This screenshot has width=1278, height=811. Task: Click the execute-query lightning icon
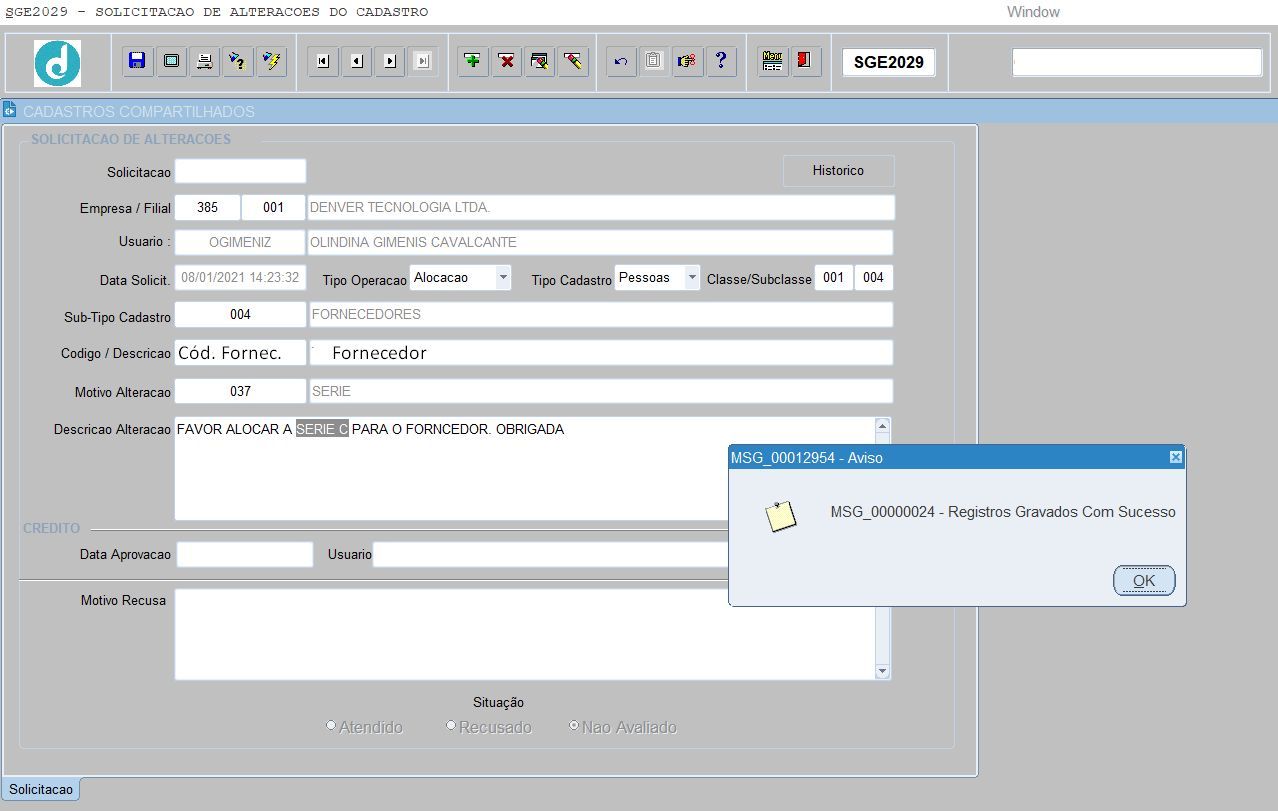click(x=271, y=61)
